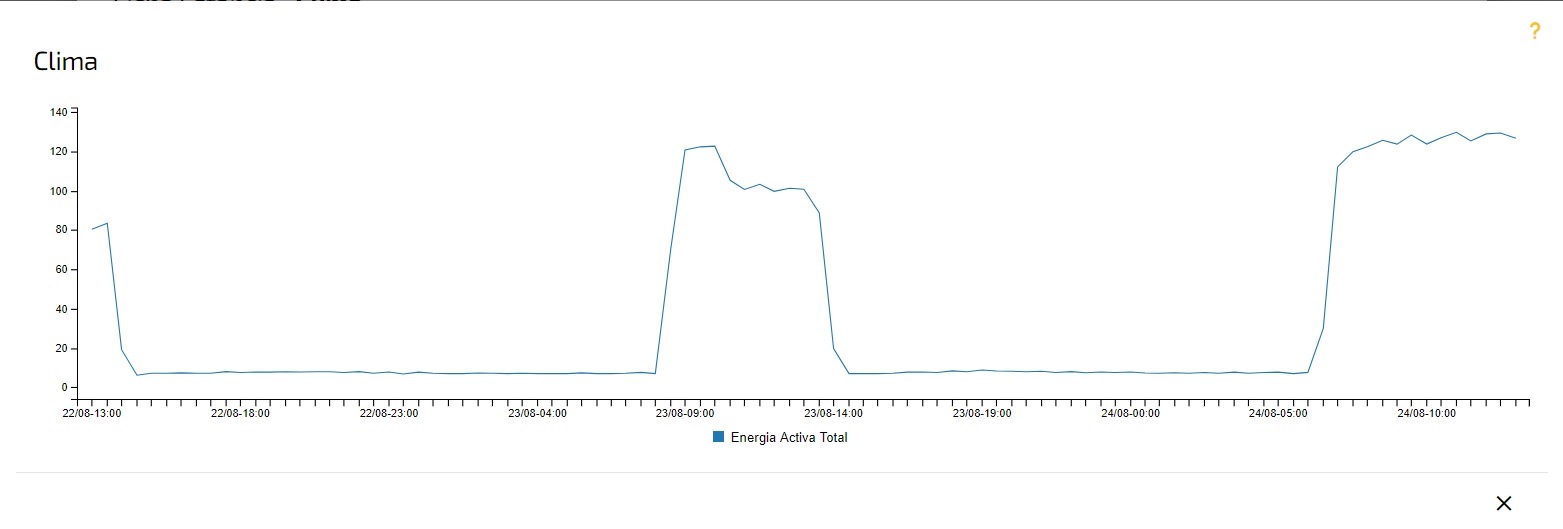Click the 100 value on the y-axis
The image size is (1563, 529).
[x=57, y=191]
